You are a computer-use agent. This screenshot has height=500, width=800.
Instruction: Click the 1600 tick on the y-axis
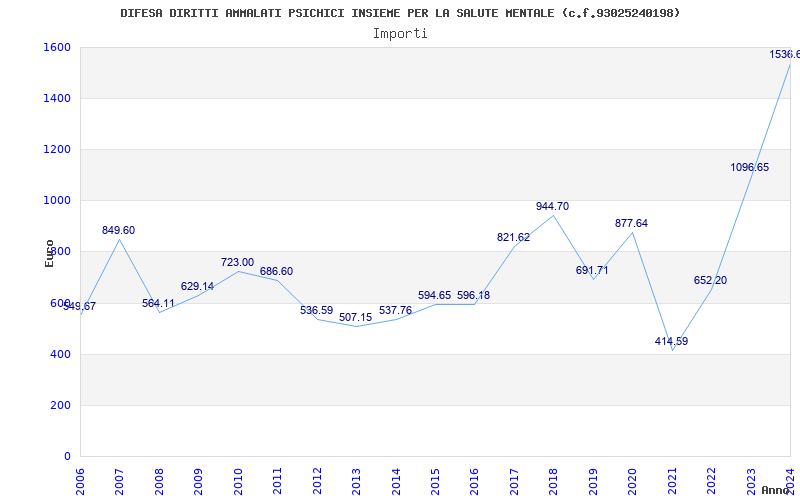(56, 47)
